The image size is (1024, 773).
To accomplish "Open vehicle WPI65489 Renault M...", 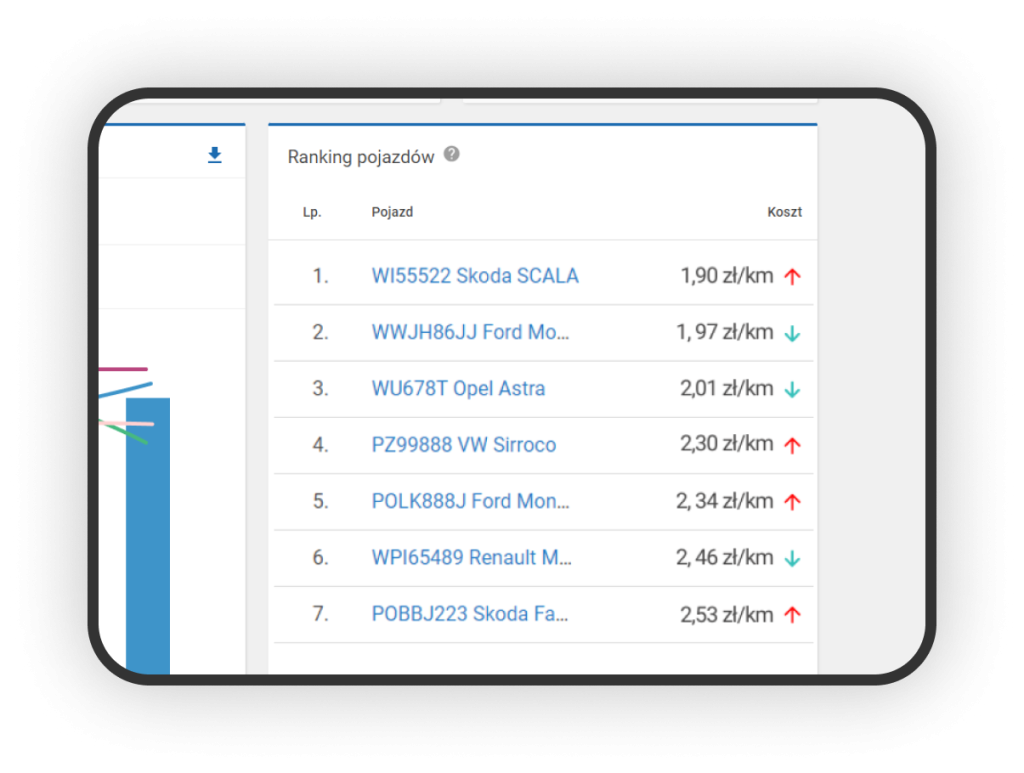I will pos(472,557).
